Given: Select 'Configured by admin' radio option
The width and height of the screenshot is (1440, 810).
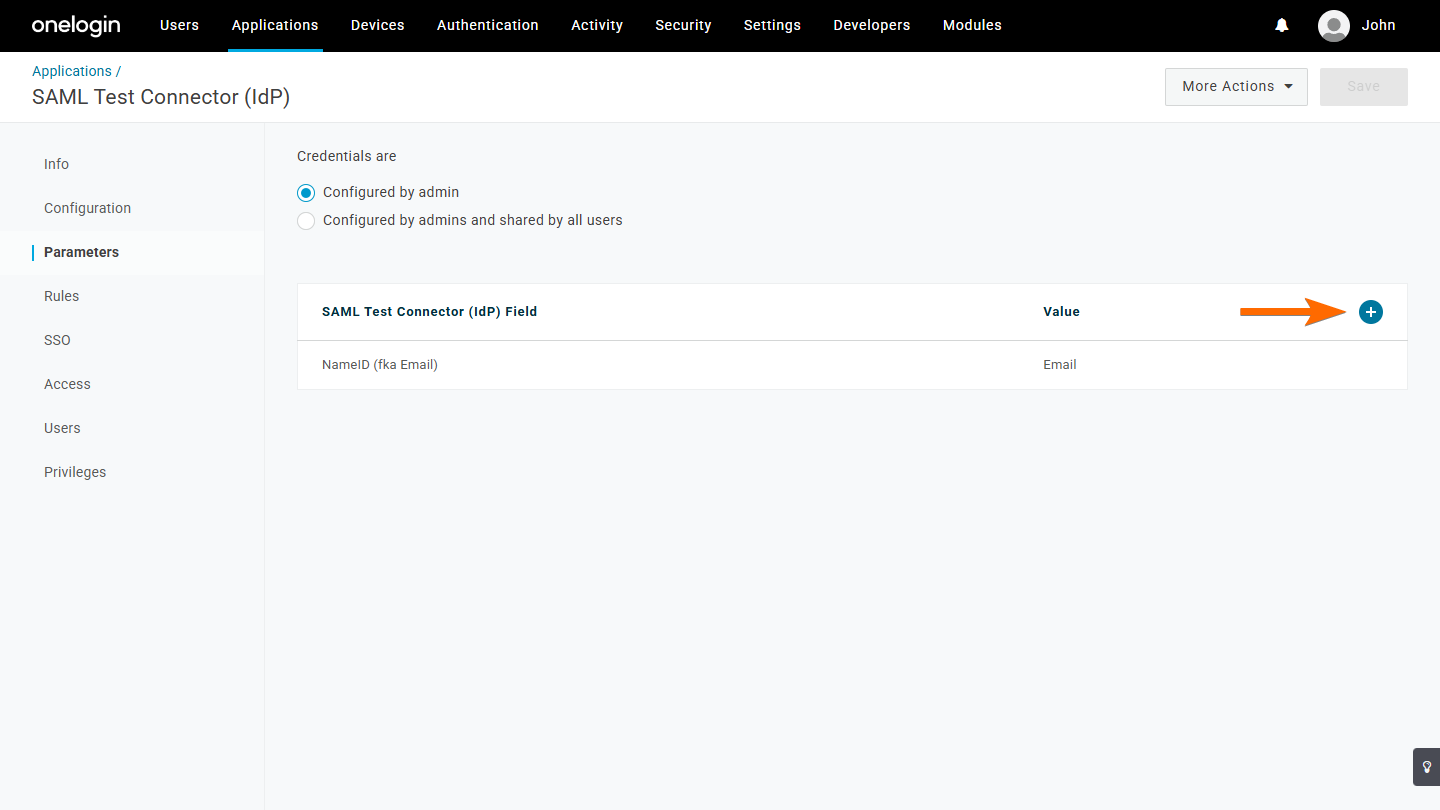Looking at the screenshot, I should pos(306,193).
